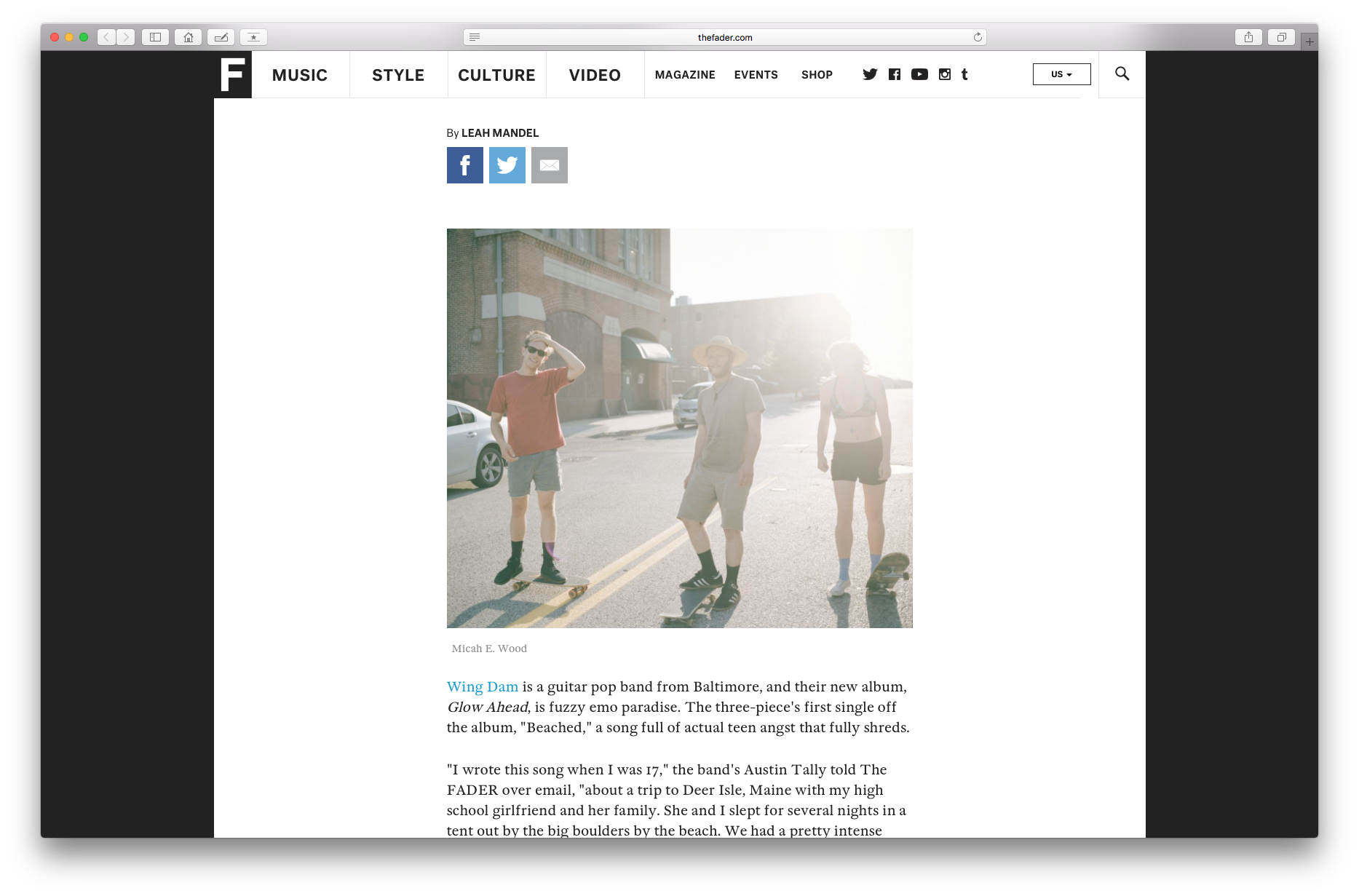Viewport: 1359px width, 896px height.
Task: Open FADER's Tumblr icon in header
Action: [x=964, y=74]
